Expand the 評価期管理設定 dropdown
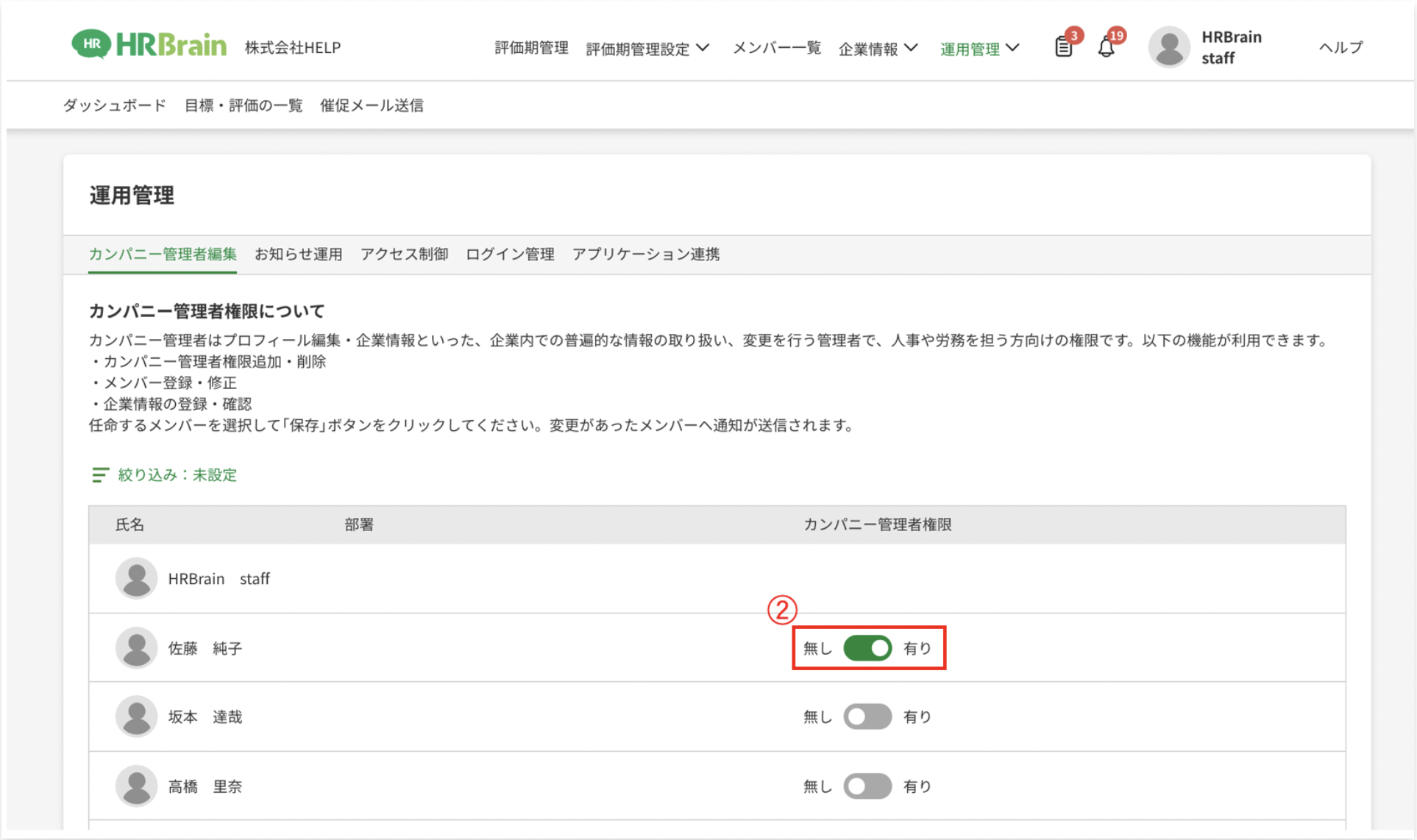The height and width of the screenshot is (840, 1417). pyautogui.click(x=647, y=49)
